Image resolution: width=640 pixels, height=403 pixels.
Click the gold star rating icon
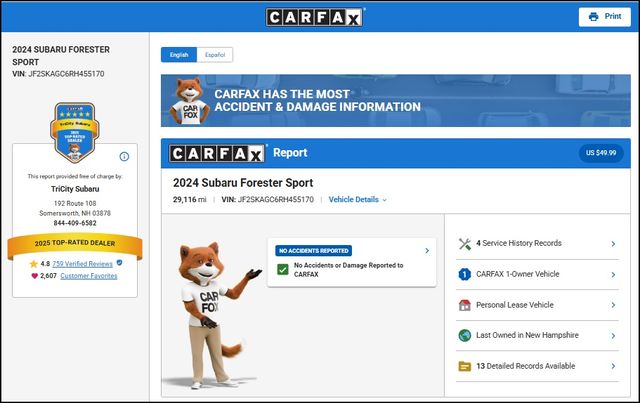(x=33, y=264)
